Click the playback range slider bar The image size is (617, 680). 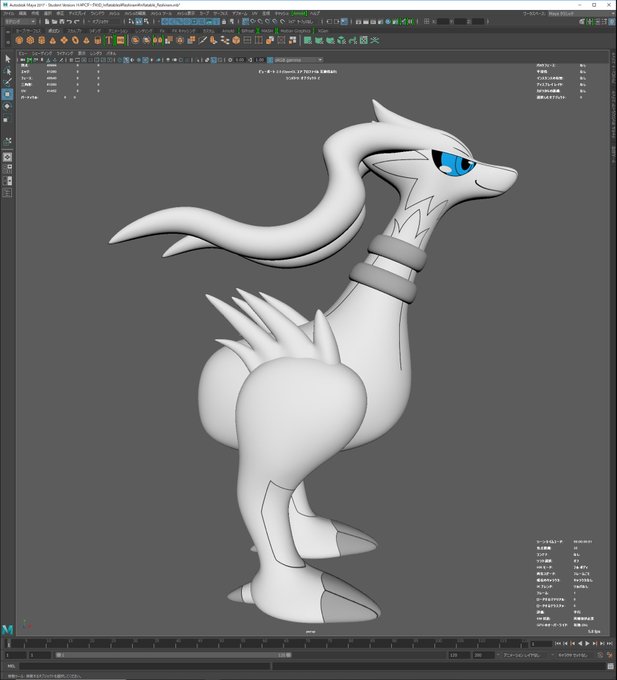[173, 655]
